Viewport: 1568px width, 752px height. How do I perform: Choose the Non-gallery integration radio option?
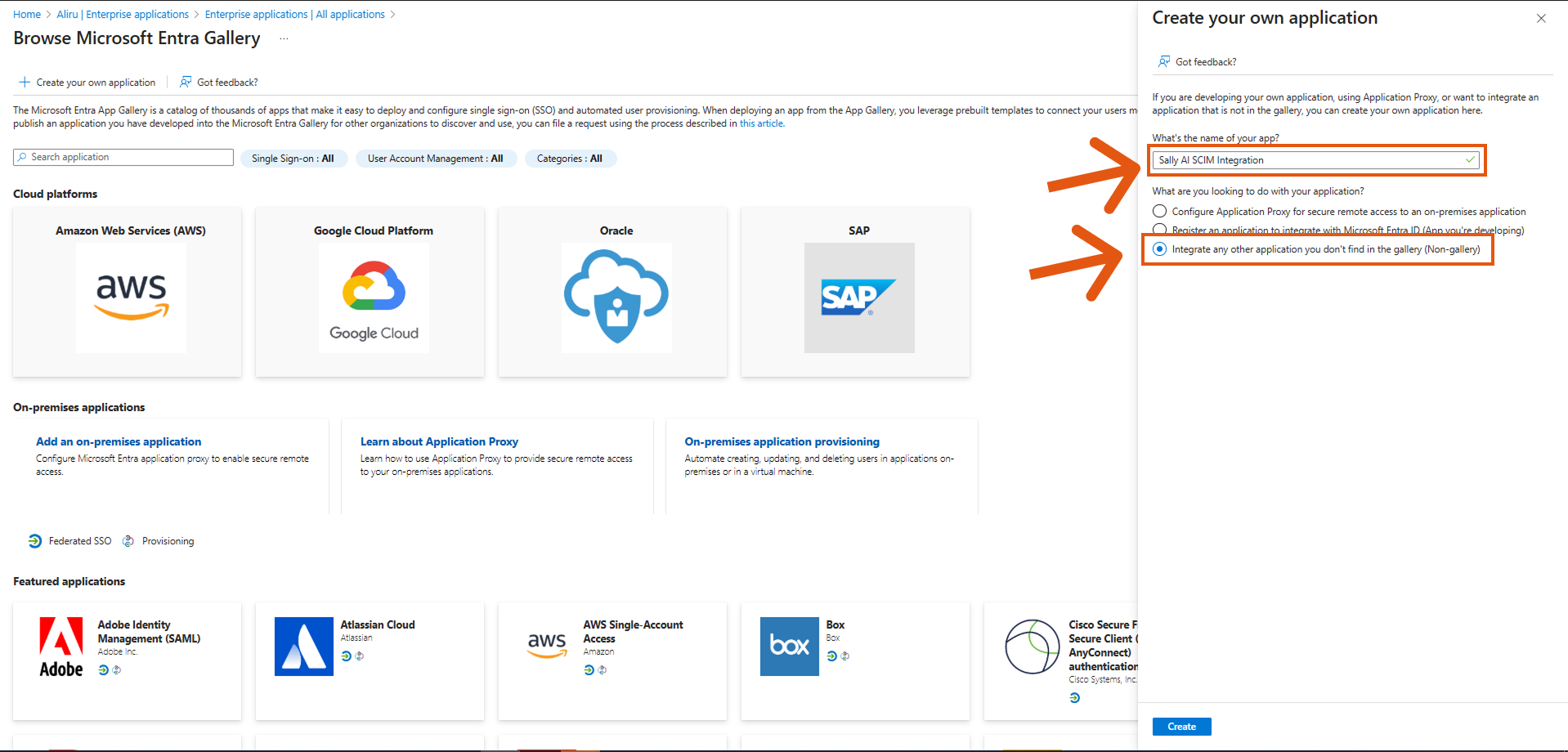coord(1159,249)
